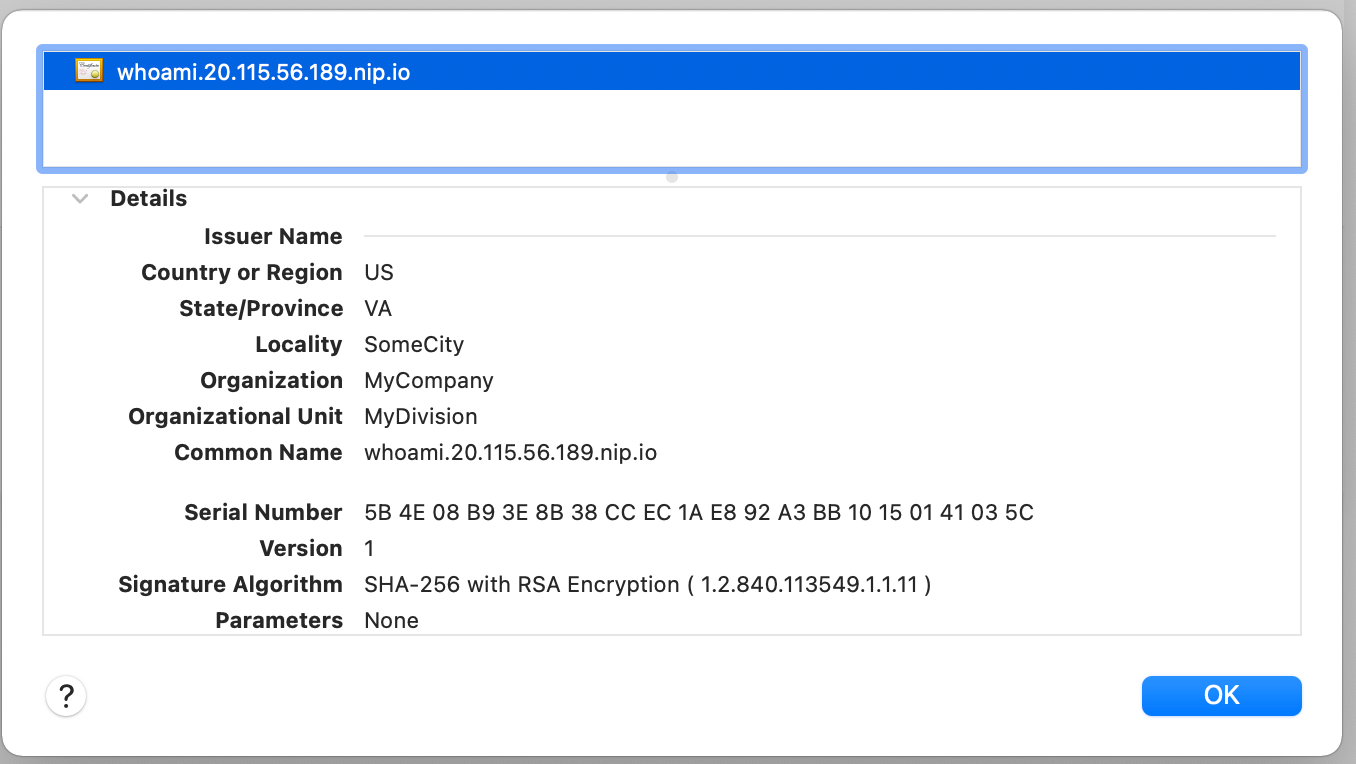The width and height of the screenshot is (1356, 764).
Task: Select the whoami.20.115.56.189.nip.io certificate row
Action: [672, 72]
